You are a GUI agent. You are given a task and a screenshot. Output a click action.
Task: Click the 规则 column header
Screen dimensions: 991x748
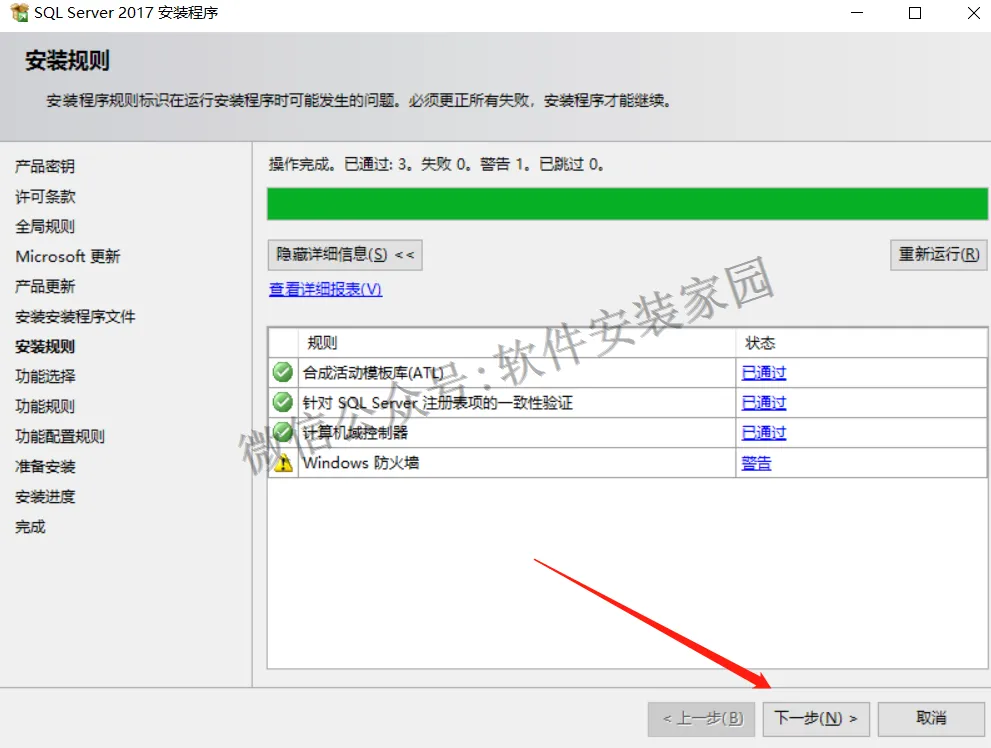(x=517, y=343)
